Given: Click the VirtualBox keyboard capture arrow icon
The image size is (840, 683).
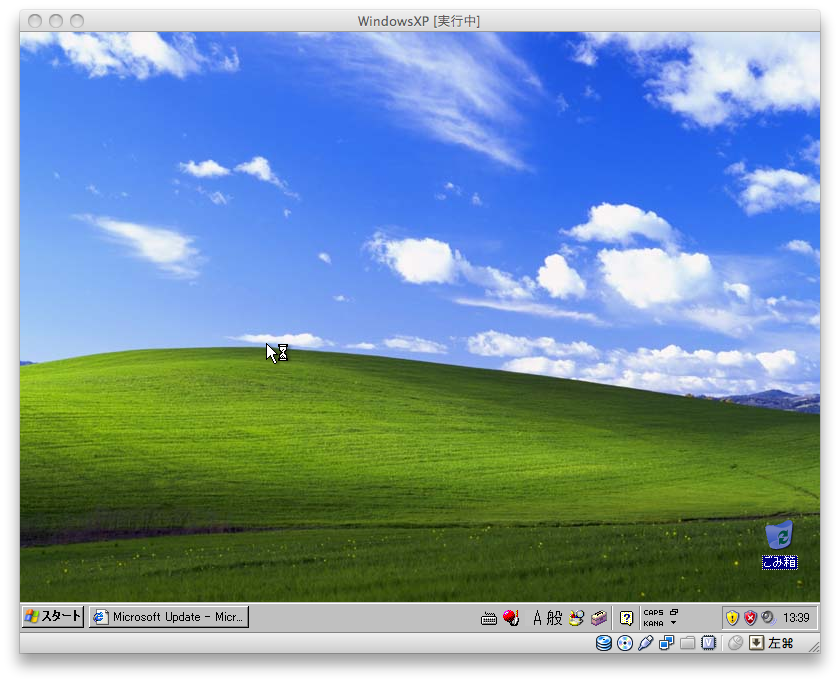Looking at the screenshot, I should [756, 643].
